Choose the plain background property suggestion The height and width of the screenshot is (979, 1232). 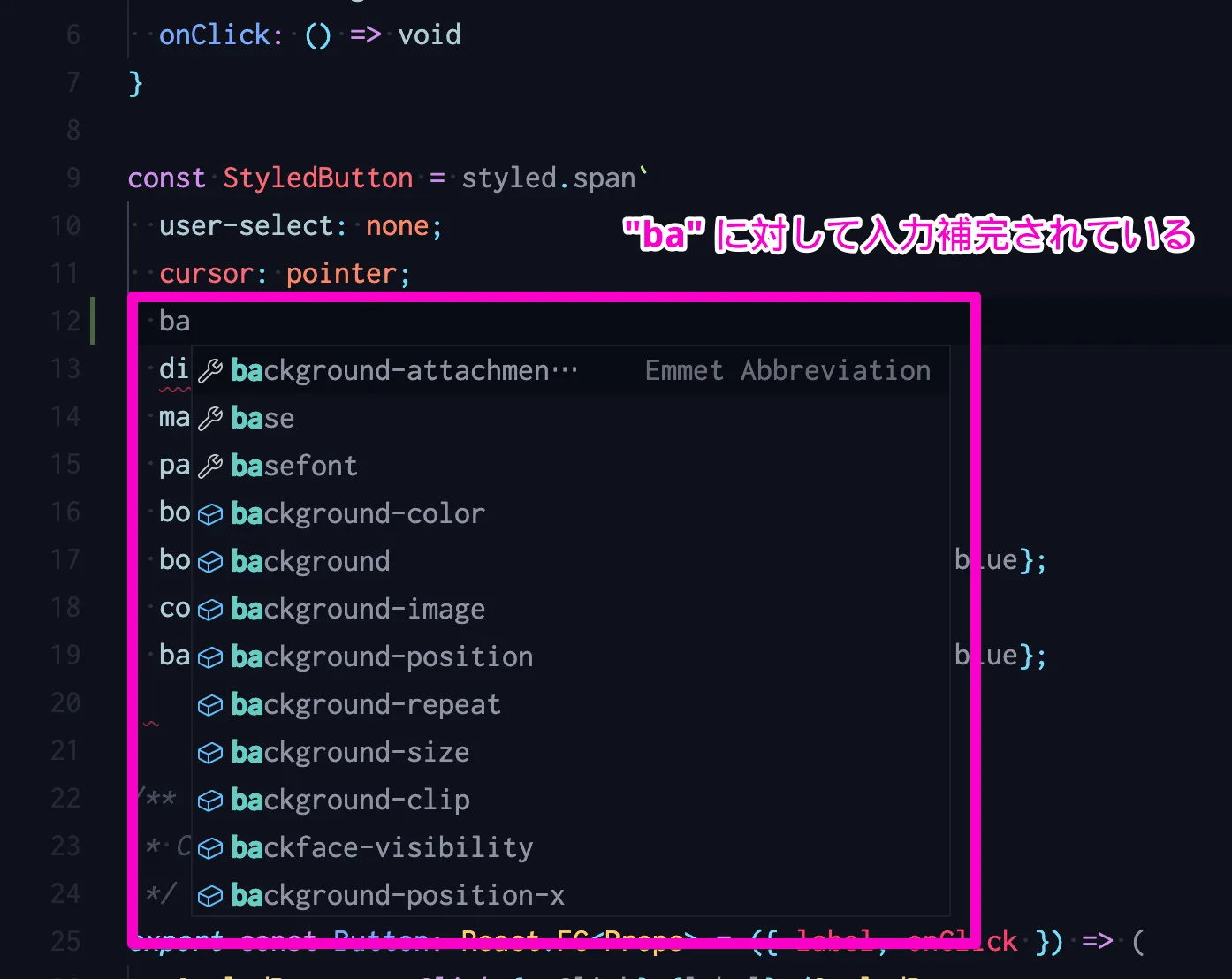[310, 562]
